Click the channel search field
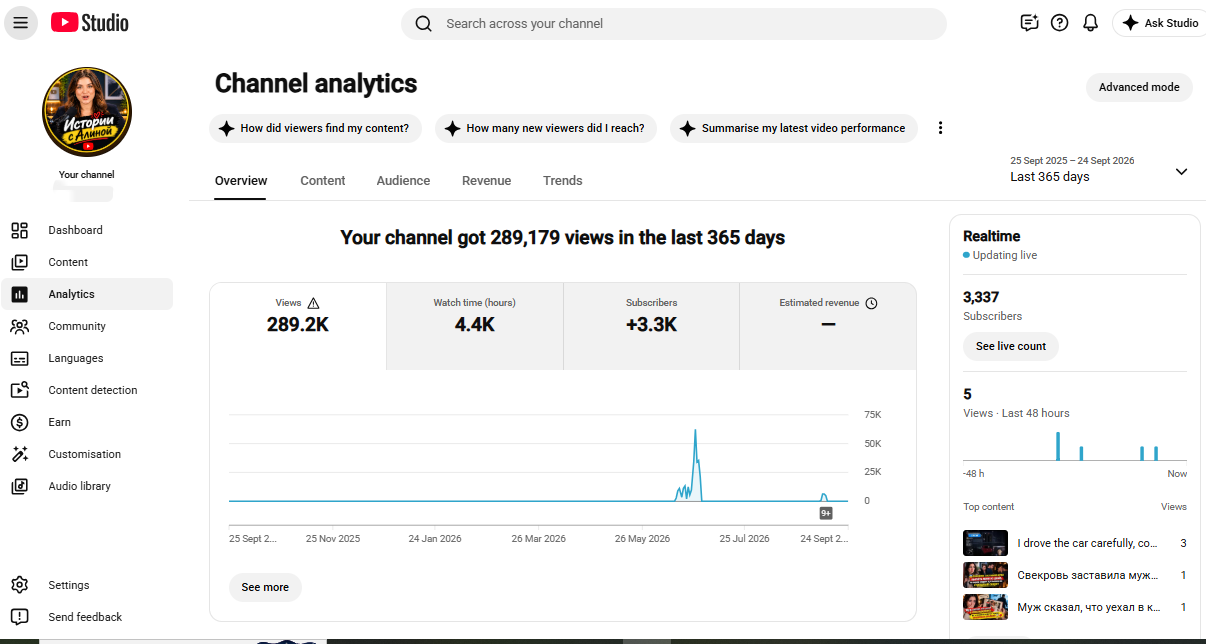1206x644 pixels. point(674,23)
